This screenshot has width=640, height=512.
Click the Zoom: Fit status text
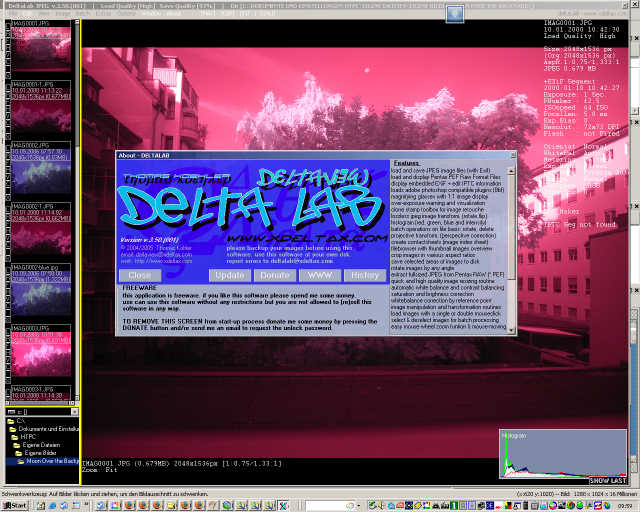[x=100, y=470]
